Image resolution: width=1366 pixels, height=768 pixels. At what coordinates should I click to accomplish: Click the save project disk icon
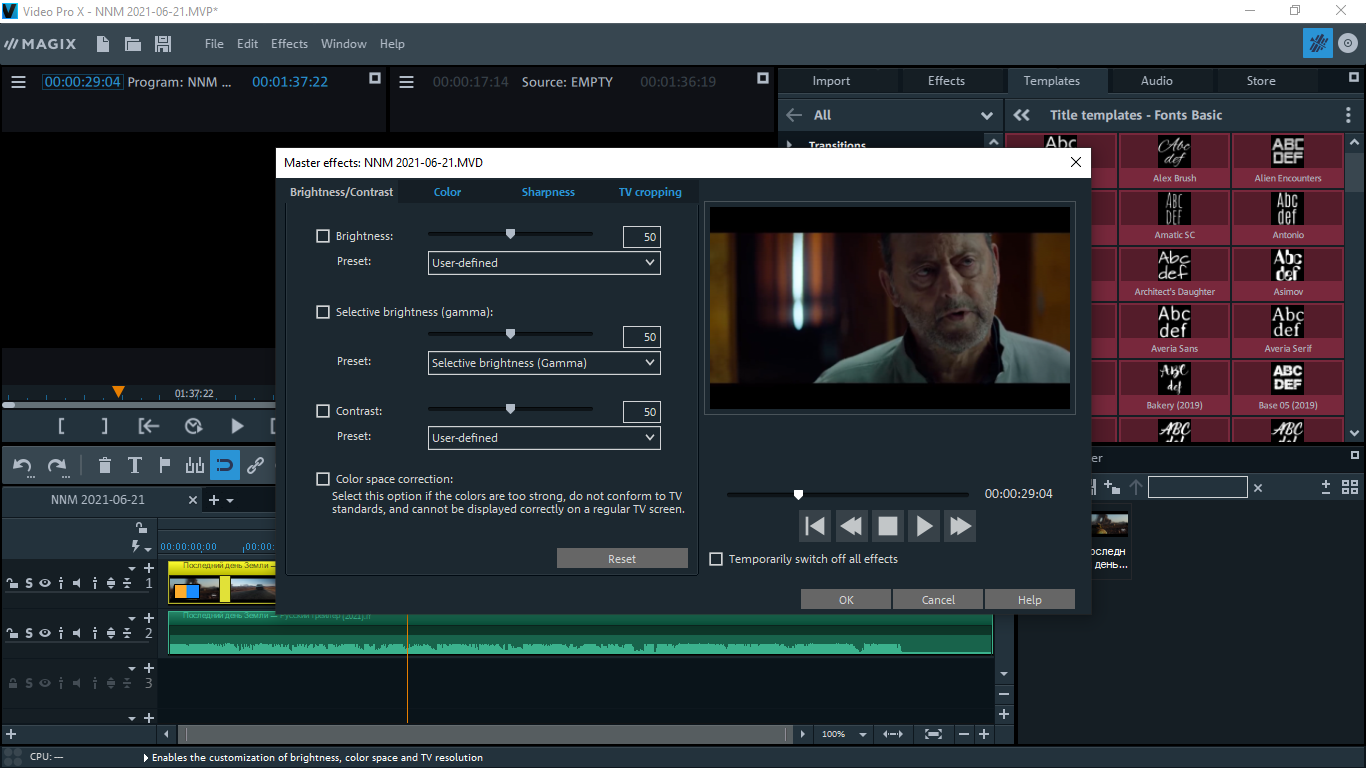[163, 44]
